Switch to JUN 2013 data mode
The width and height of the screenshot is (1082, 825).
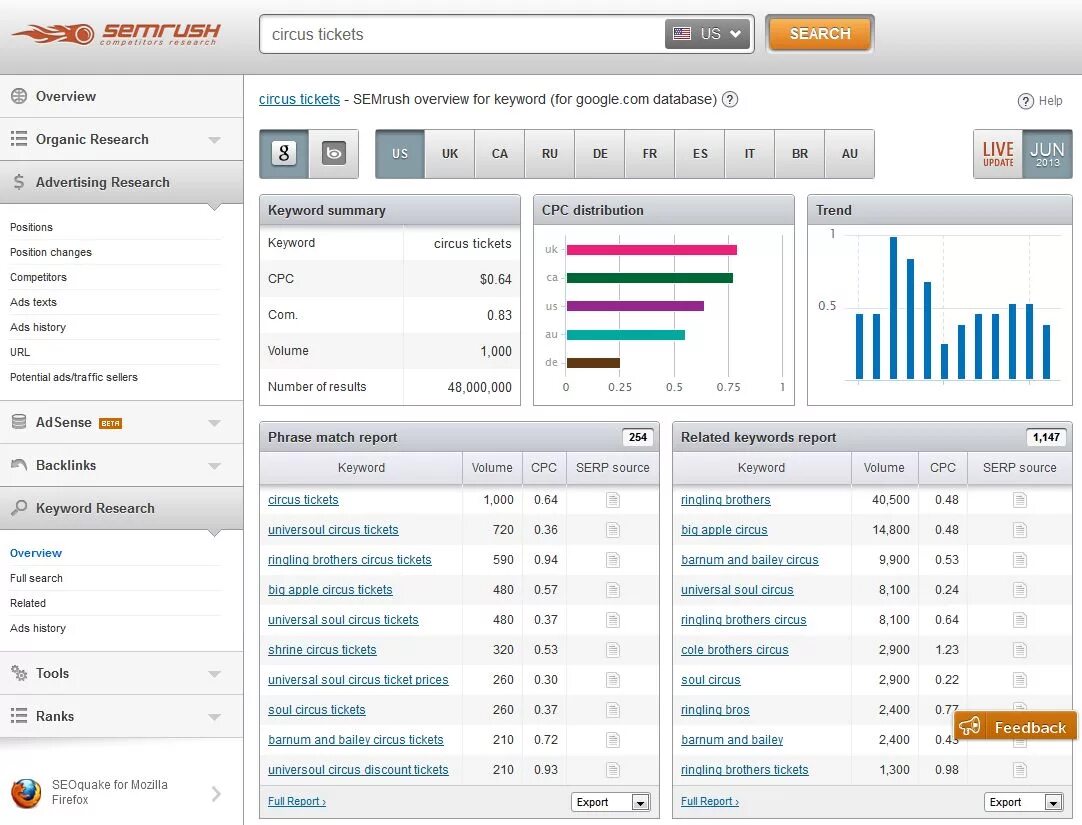1047,154
